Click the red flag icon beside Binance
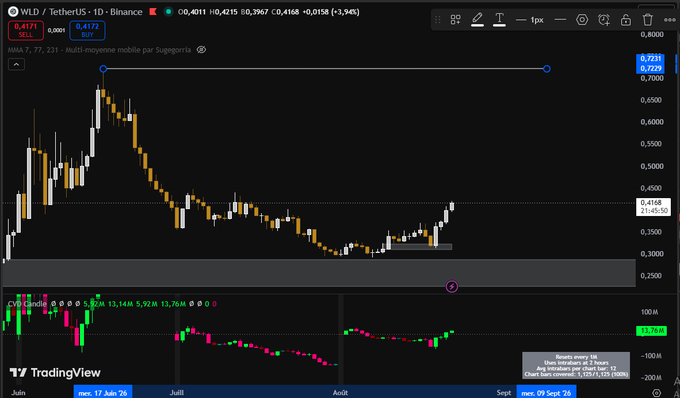 click(x=153, y=12)
